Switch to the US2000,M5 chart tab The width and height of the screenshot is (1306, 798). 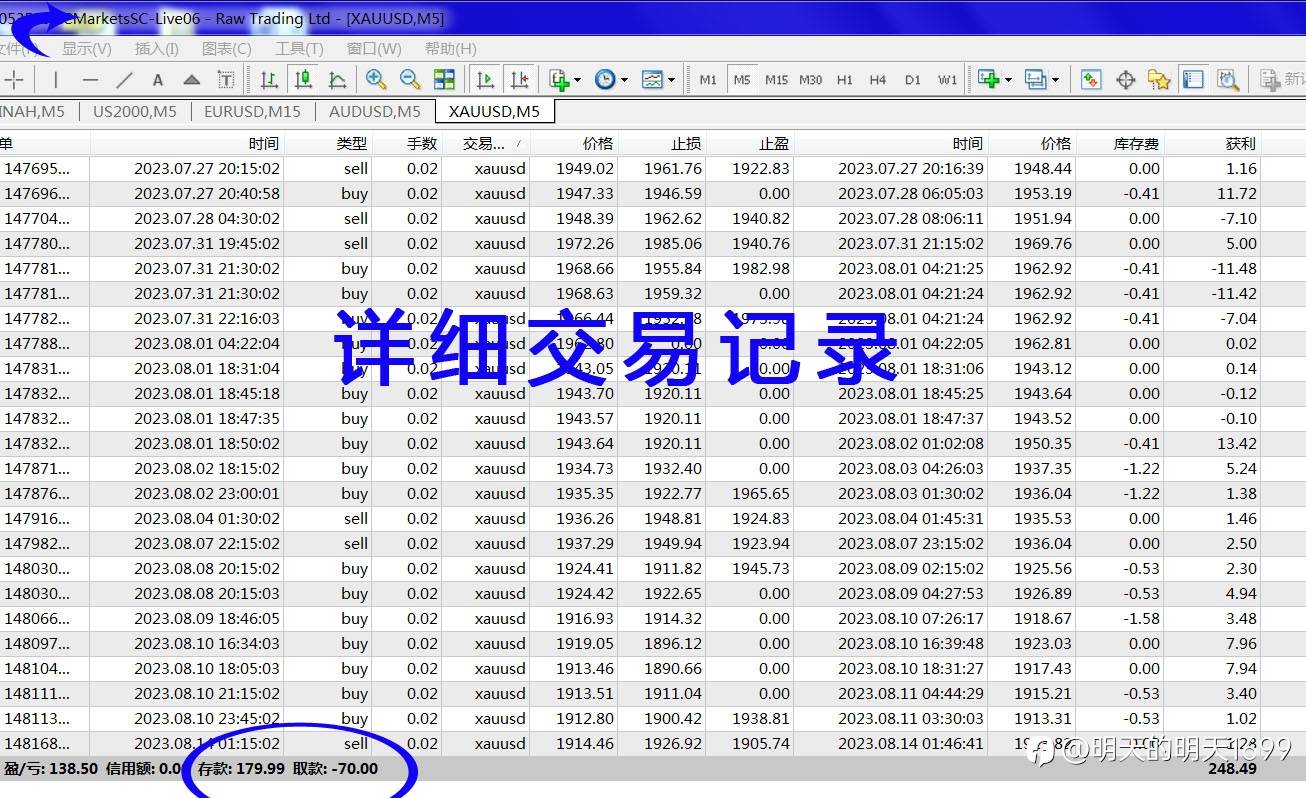(x=134, y=111)
